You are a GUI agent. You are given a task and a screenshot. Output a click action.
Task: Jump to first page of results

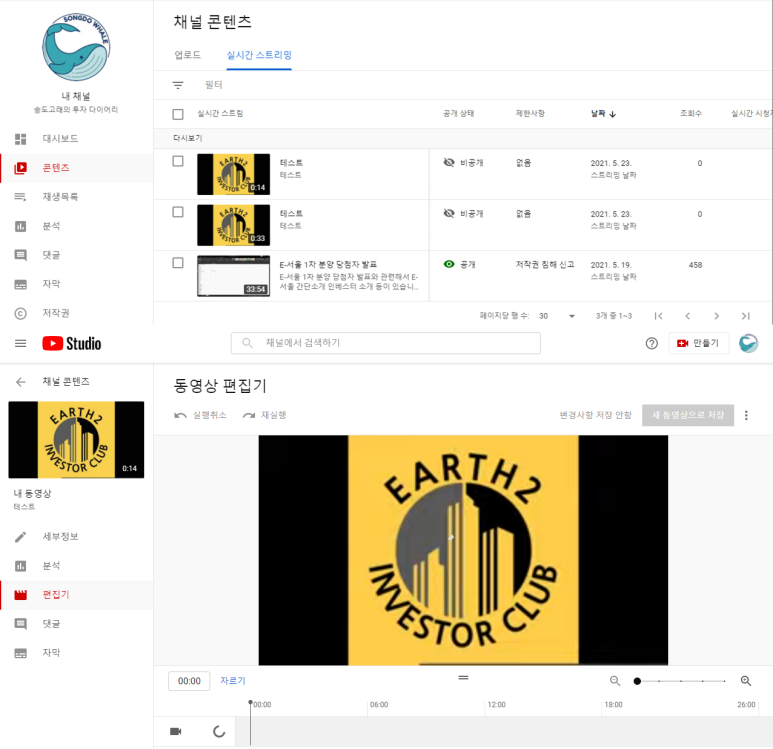coord(659,316)
